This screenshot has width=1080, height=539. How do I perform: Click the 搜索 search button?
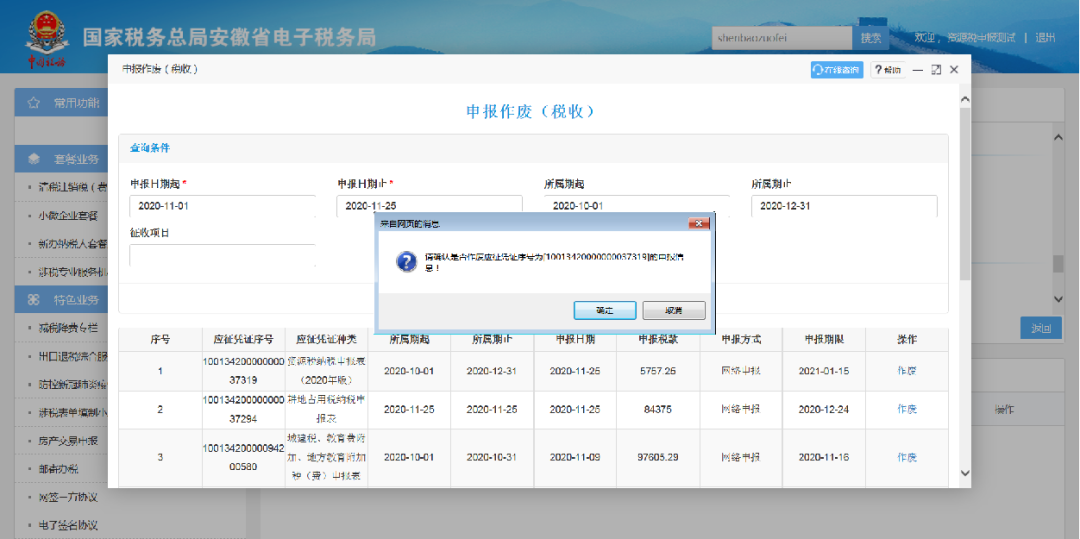[x=871, y=38]
